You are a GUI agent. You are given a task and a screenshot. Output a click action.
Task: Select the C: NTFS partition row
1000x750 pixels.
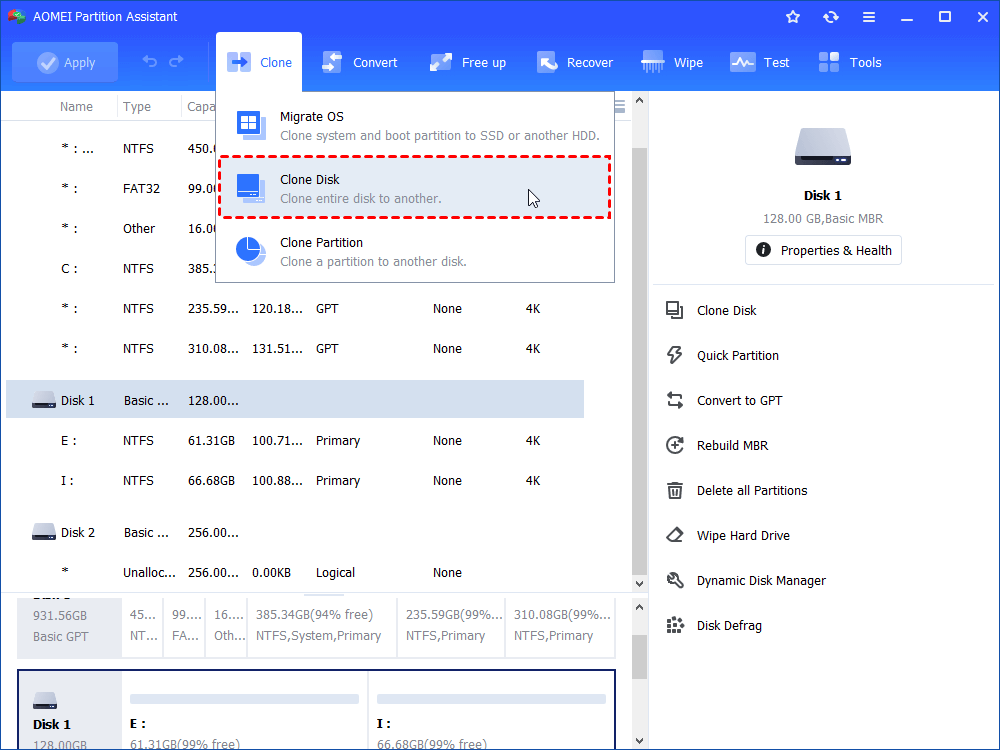pyautogui.click(x=111, y=268)
